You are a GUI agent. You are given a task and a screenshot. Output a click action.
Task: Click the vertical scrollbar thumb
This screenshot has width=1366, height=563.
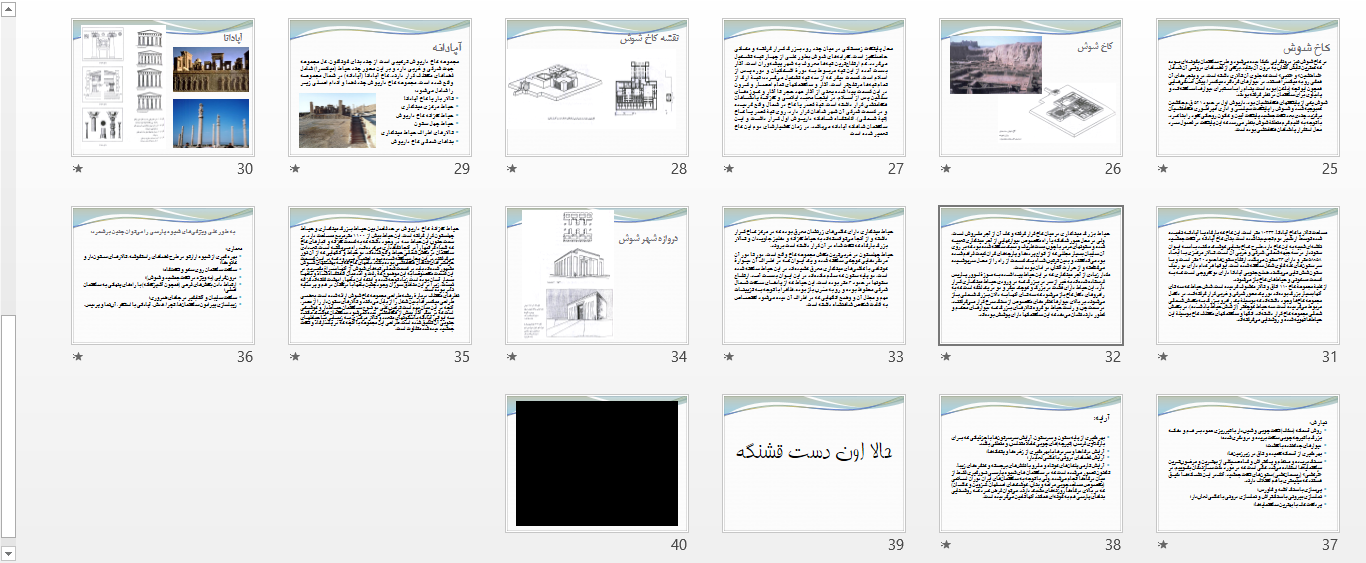pos(8,427)
